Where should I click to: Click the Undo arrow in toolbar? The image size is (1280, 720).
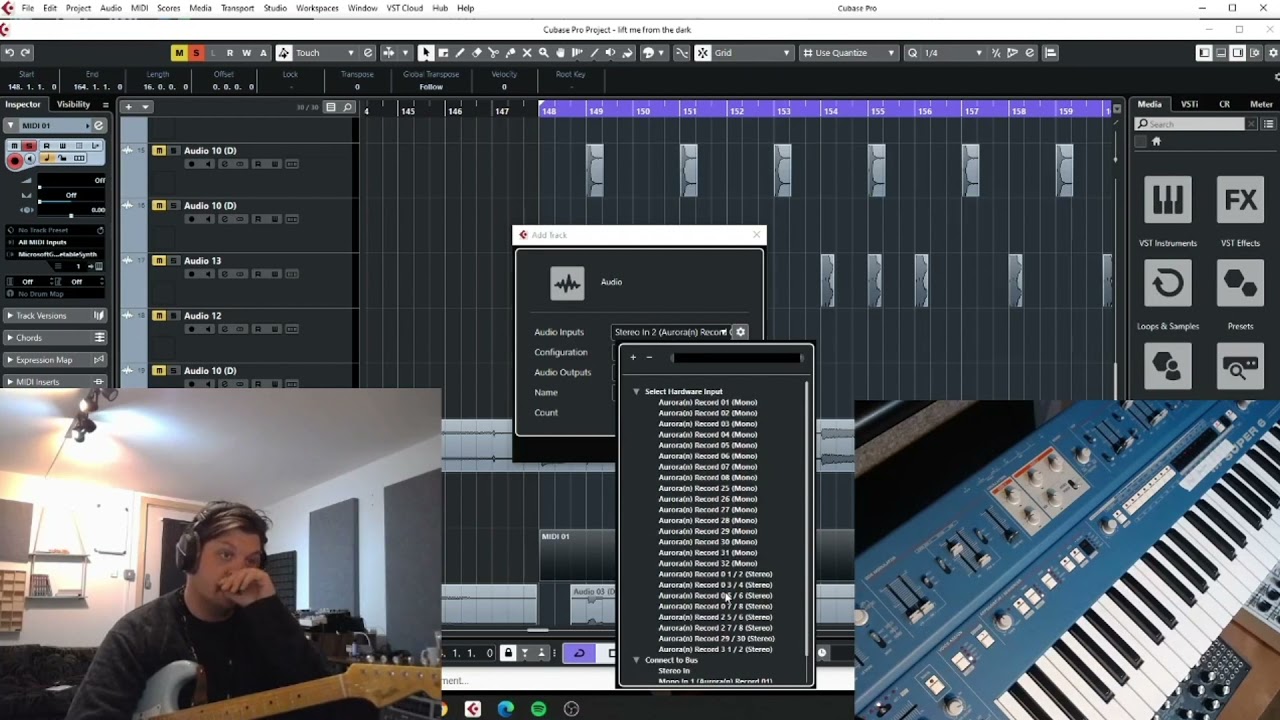(x=9, y=53)
